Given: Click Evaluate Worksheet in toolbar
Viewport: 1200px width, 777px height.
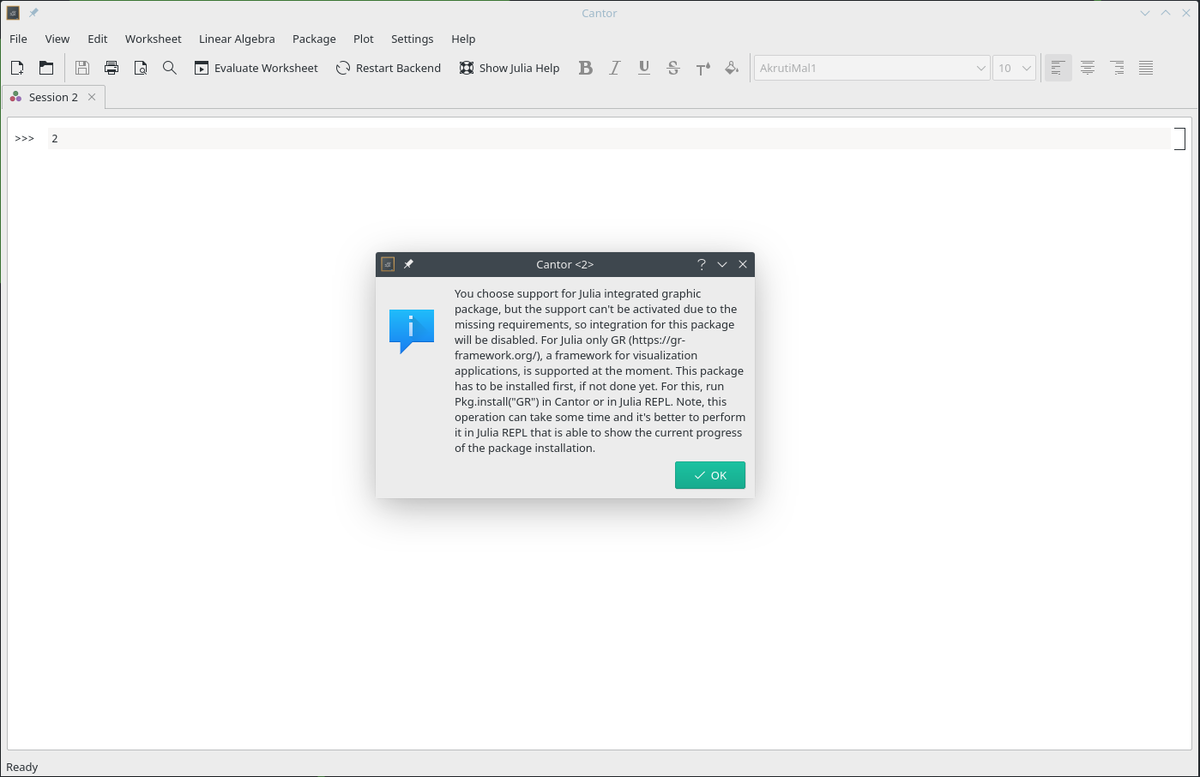Looking at the screenshot, I should point(256,68).
